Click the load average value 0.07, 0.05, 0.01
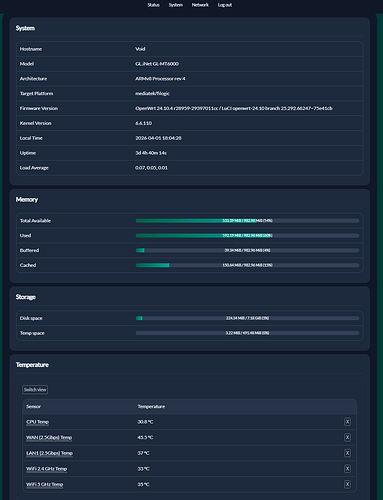Viewport: 383px width, 500px height. [151, 168]
